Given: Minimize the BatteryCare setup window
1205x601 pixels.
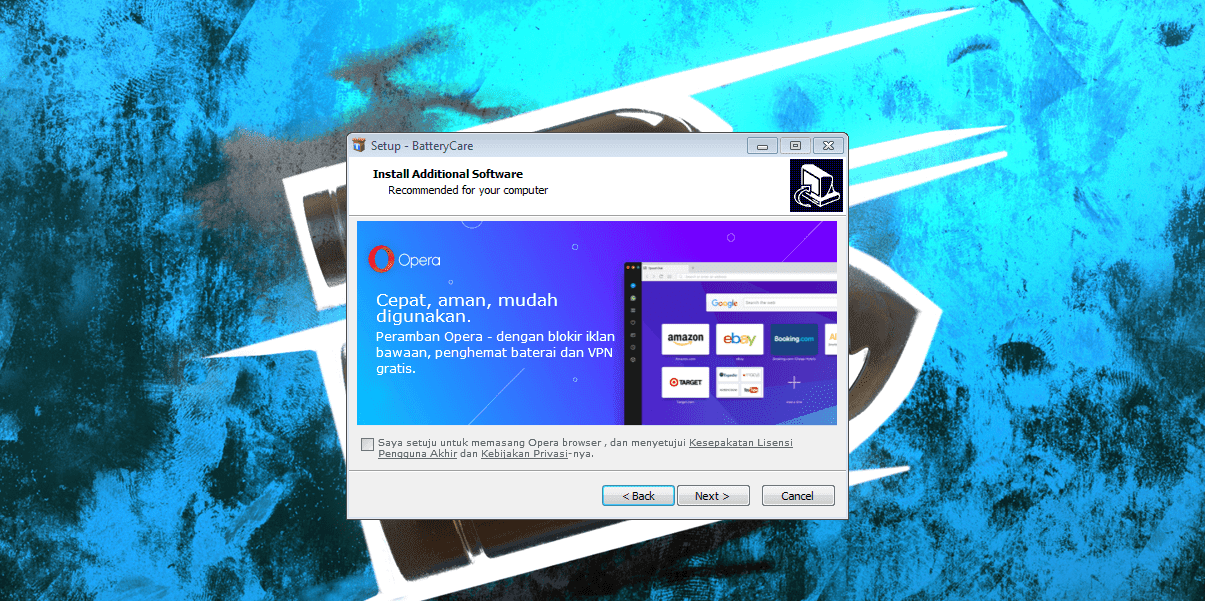Looking at the screenshot, I should [762, 146].
